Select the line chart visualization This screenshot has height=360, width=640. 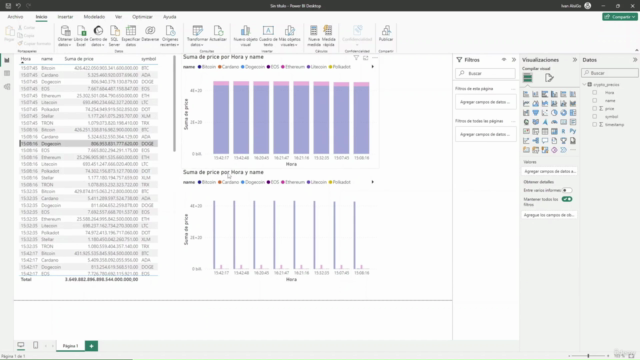pos(526,103)
